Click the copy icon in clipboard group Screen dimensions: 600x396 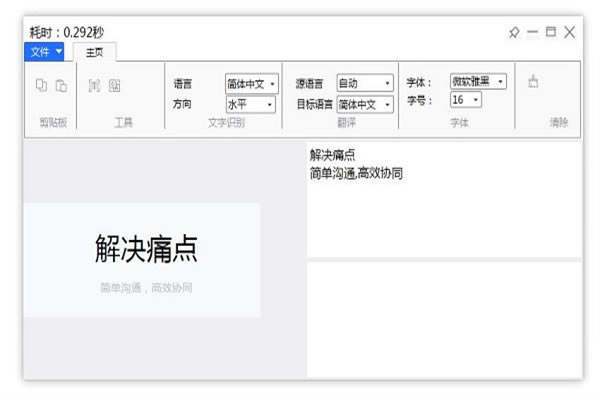click(x=41, y=85)
